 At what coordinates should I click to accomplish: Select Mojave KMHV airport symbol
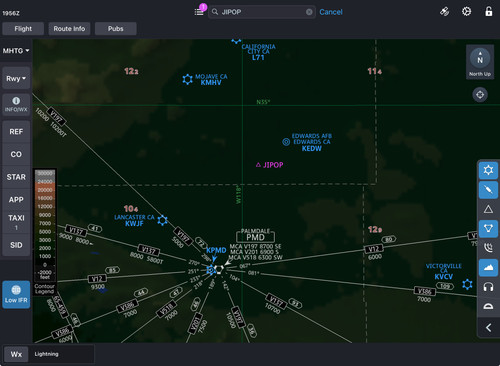click(x=188, y=79)
